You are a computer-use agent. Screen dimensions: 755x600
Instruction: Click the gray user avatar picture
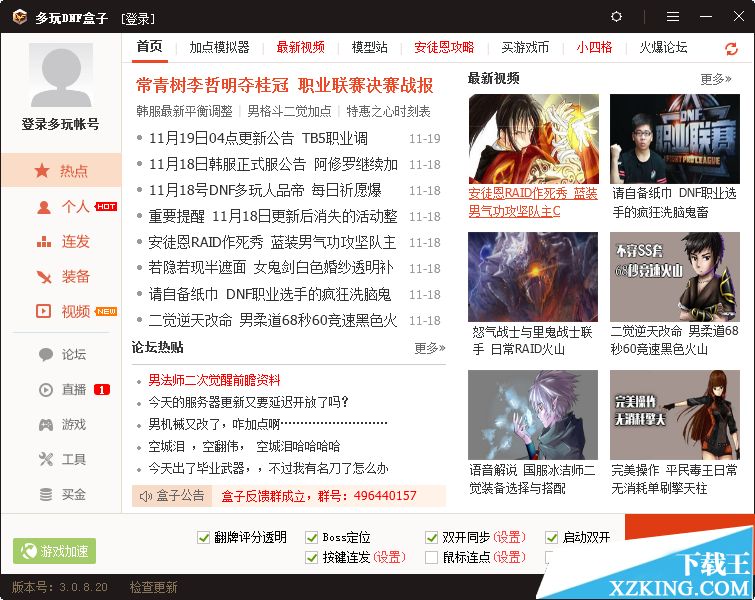tap(61, 75)
